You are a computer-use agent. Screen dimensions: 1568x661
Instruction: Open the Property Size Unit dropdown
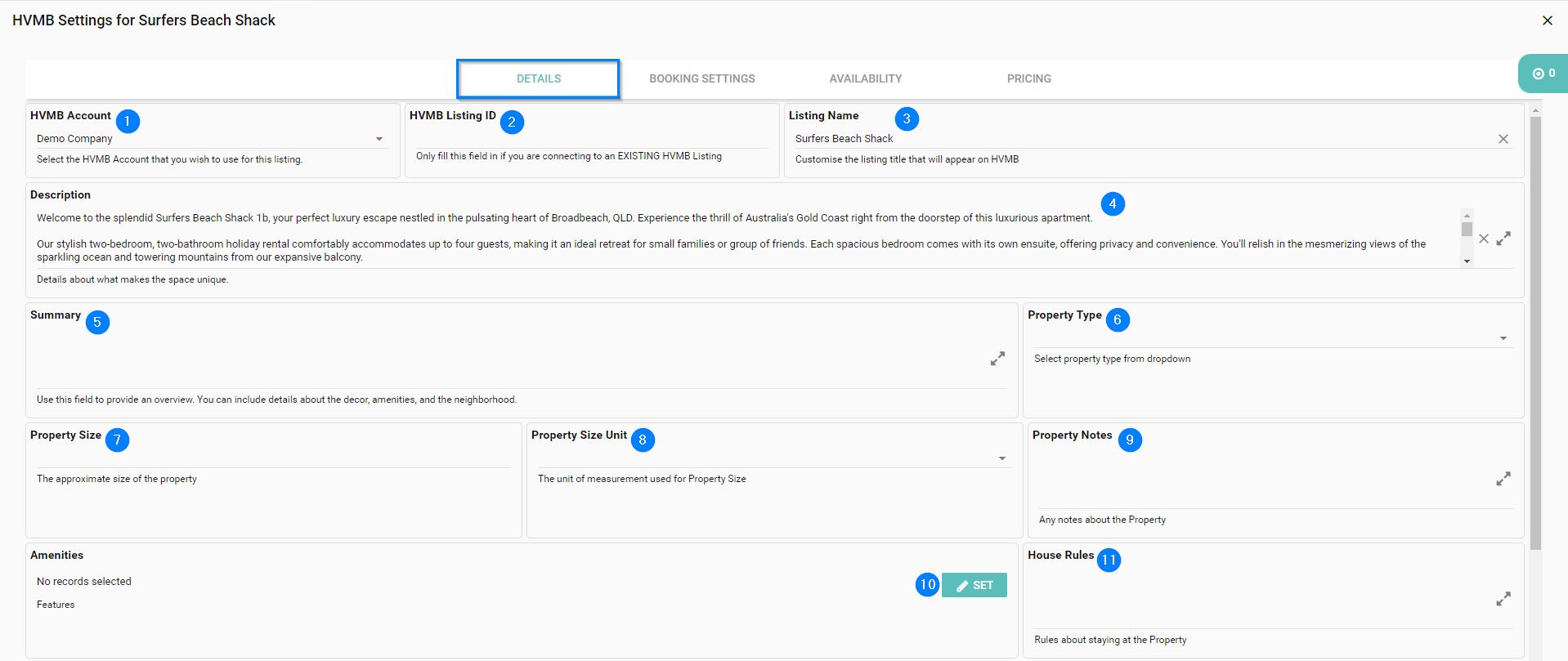pyautogui.click(x=1001, y=458)
